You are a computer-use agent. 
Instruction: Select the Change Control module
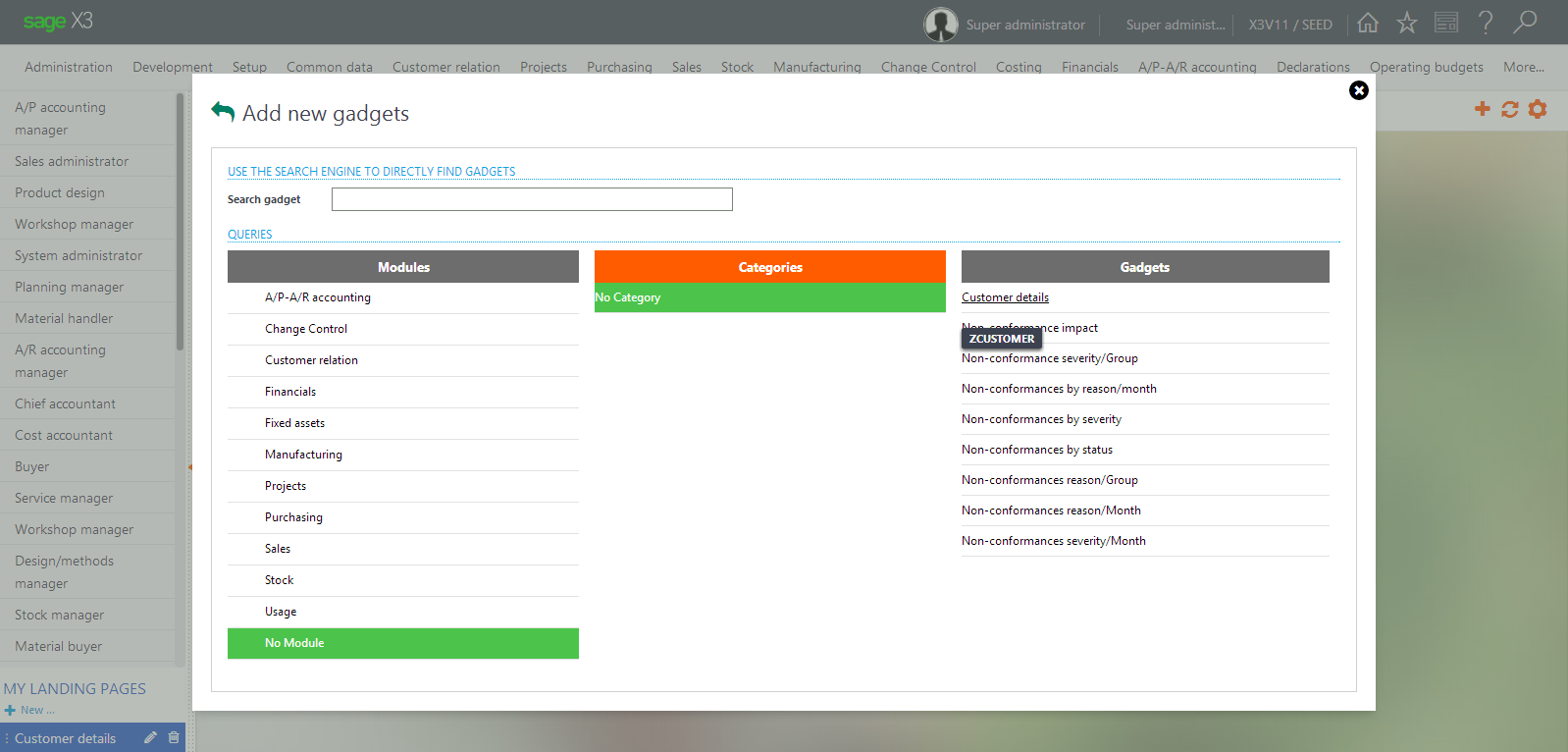(403, 329)
